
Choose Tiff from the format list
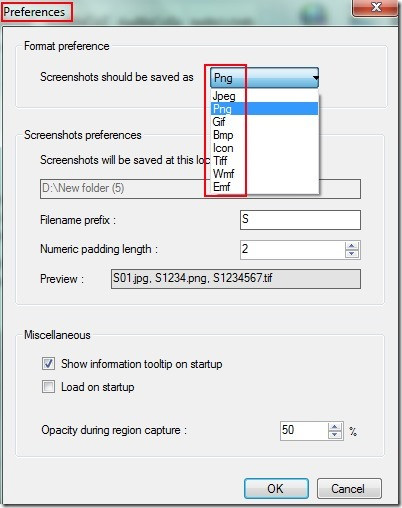coord(264,161)
